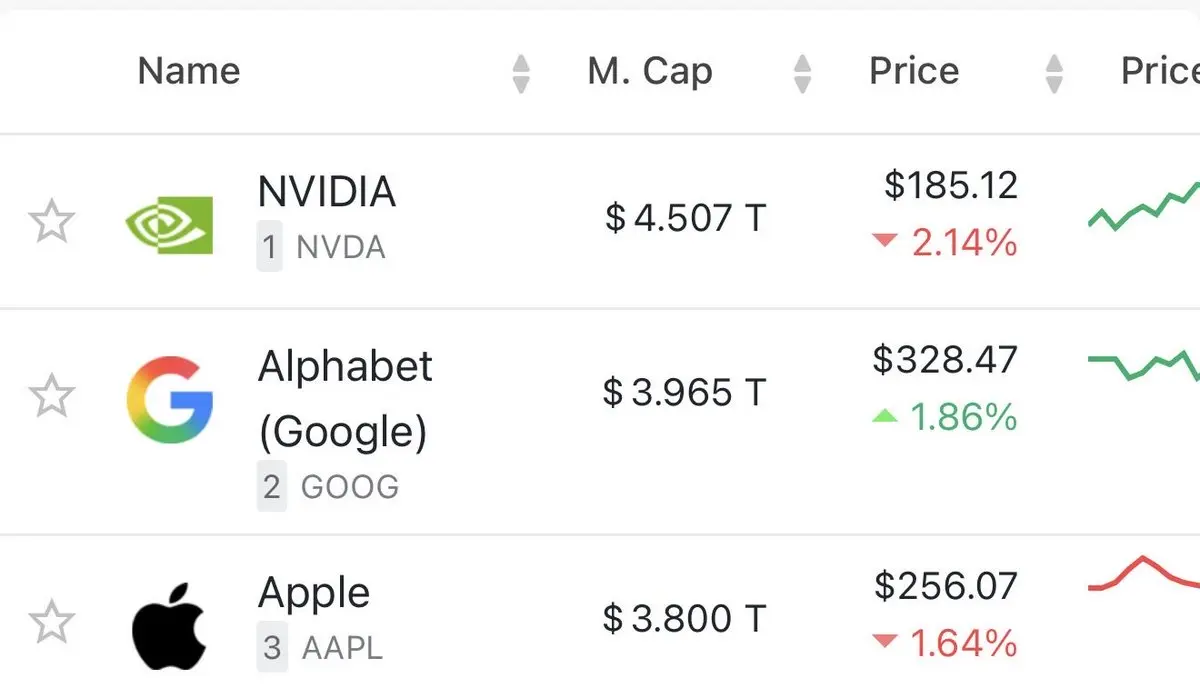Click the Price column header

click(914, 71)
